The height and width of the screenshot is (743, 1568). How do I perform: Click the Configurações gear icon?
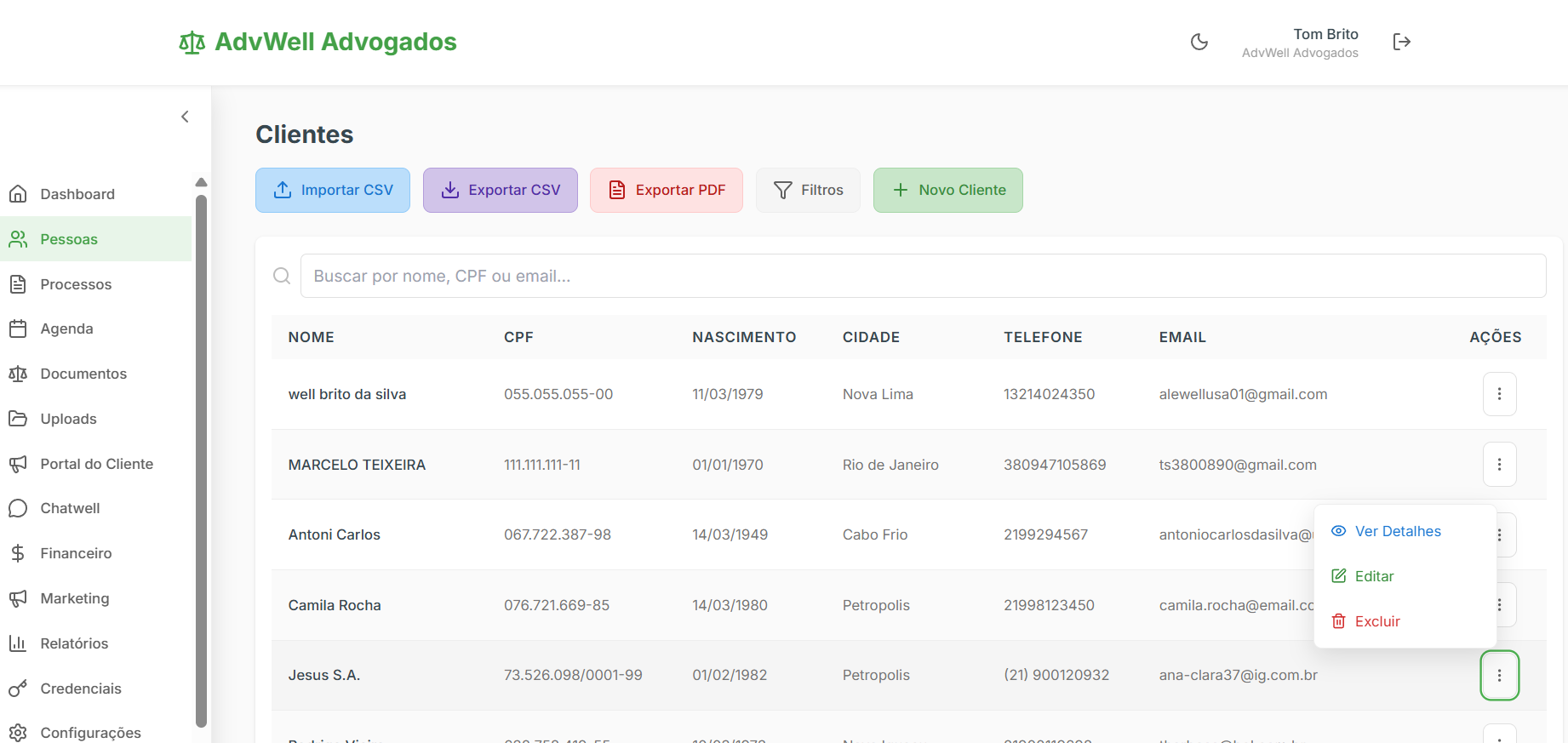click(18, 733)
